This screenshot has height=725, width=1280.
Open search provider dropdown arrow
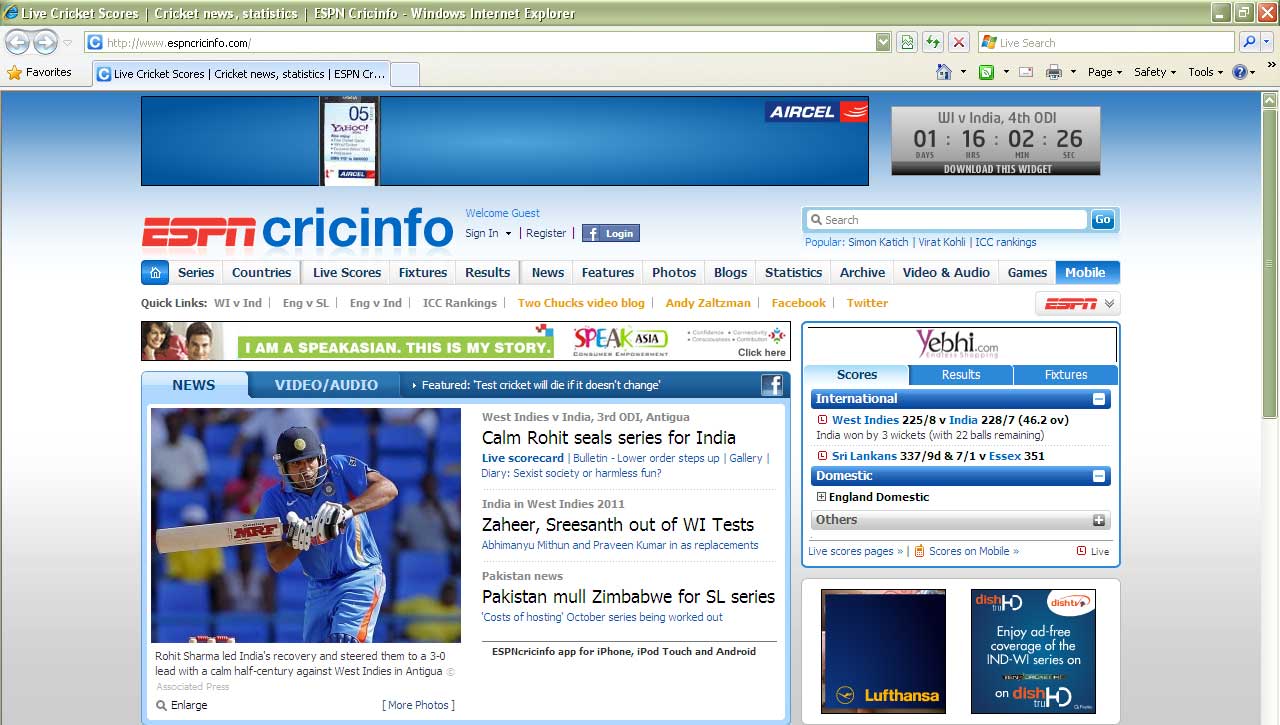pyautogui.click(x=1267, y=42)
